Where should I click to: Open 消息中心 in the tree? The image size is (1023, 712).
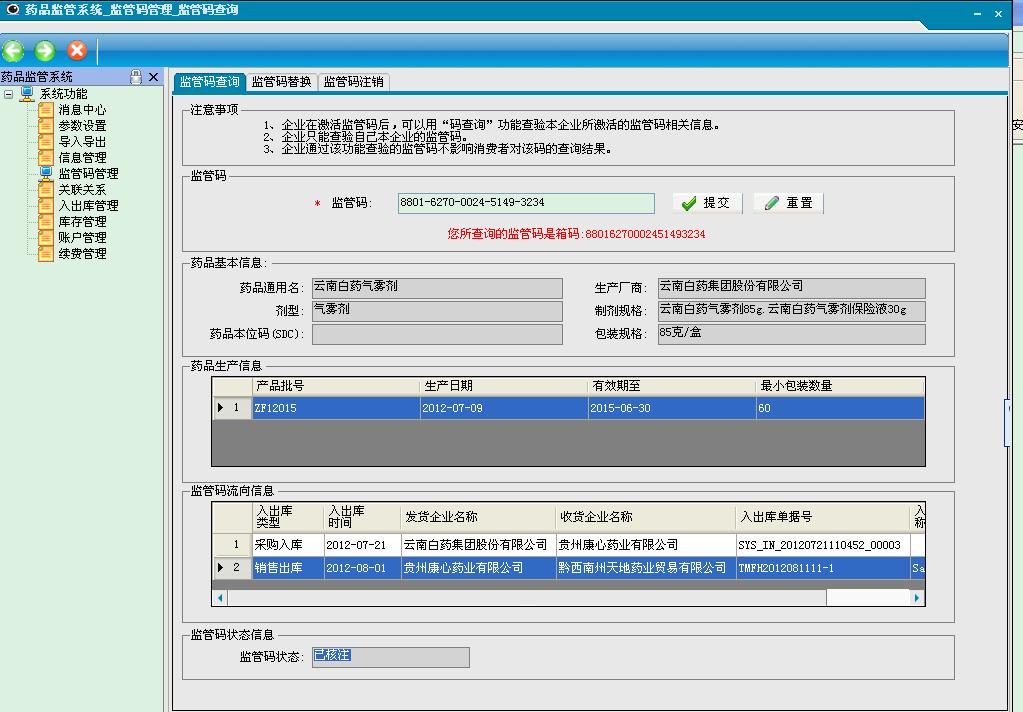[x=82, y=110]
